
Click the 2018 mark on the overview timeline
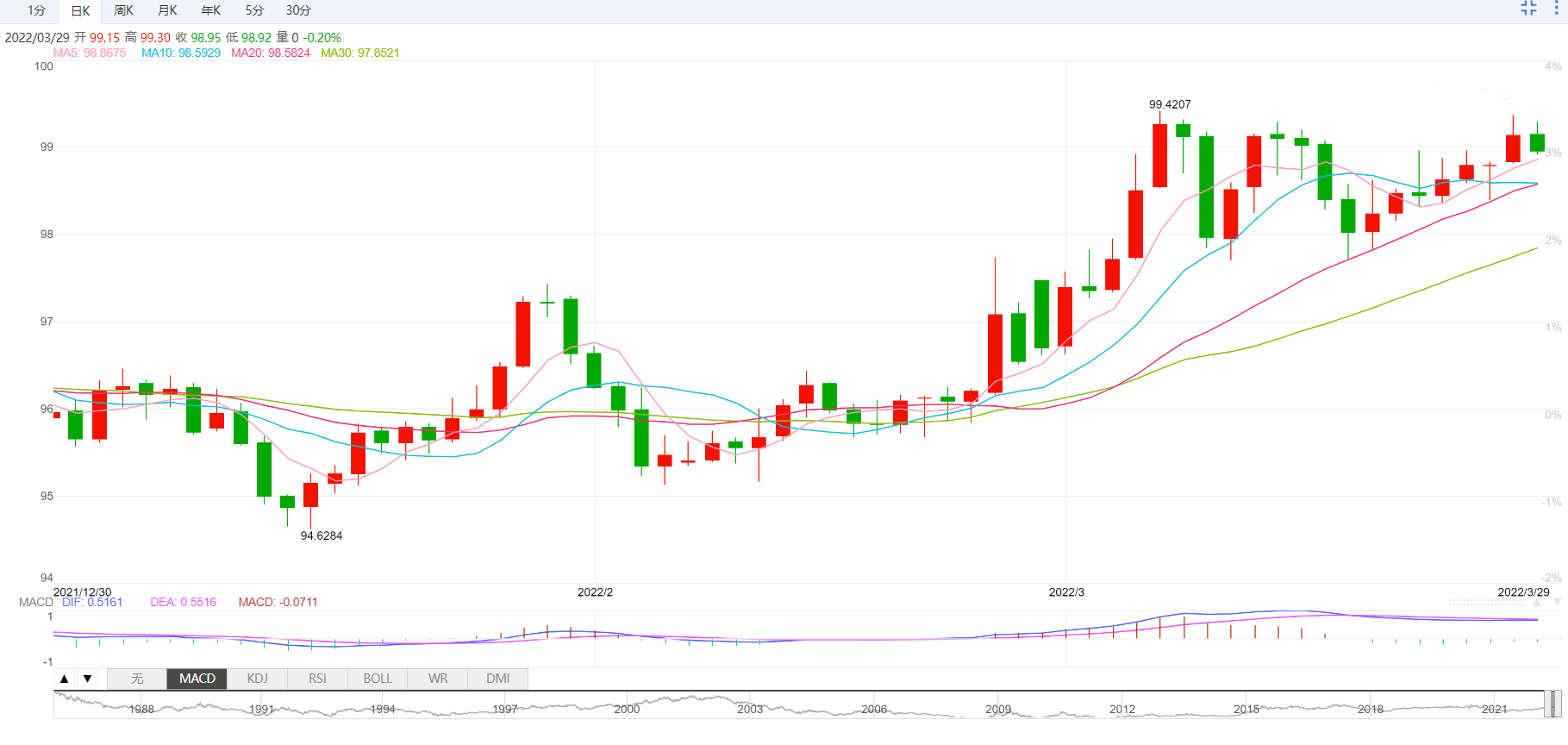(x=1371, y=709)
